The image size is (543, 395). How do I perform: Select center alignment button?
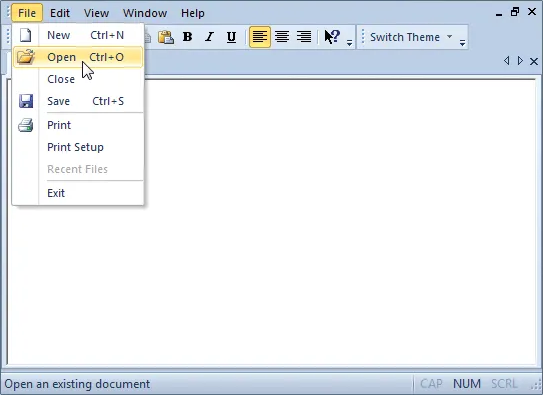282,37
